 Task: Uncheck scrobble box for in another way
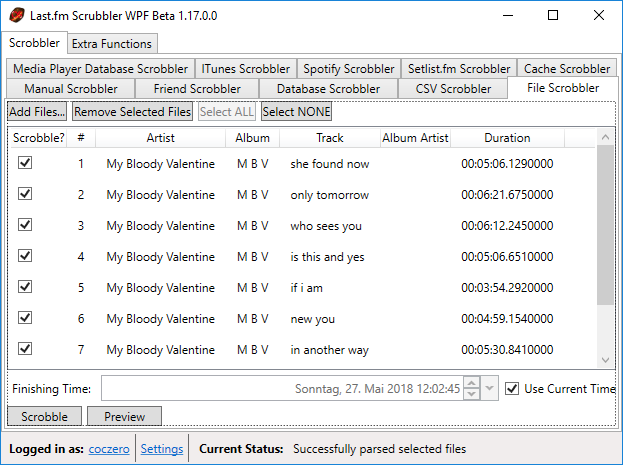coord(25,349)
